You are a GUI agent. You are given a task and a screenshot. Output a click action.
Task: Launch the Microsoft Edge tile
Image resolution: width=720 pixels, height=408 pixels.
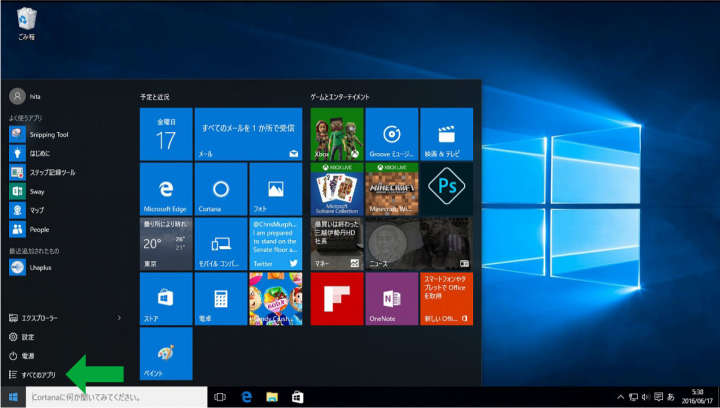[166, 189]
